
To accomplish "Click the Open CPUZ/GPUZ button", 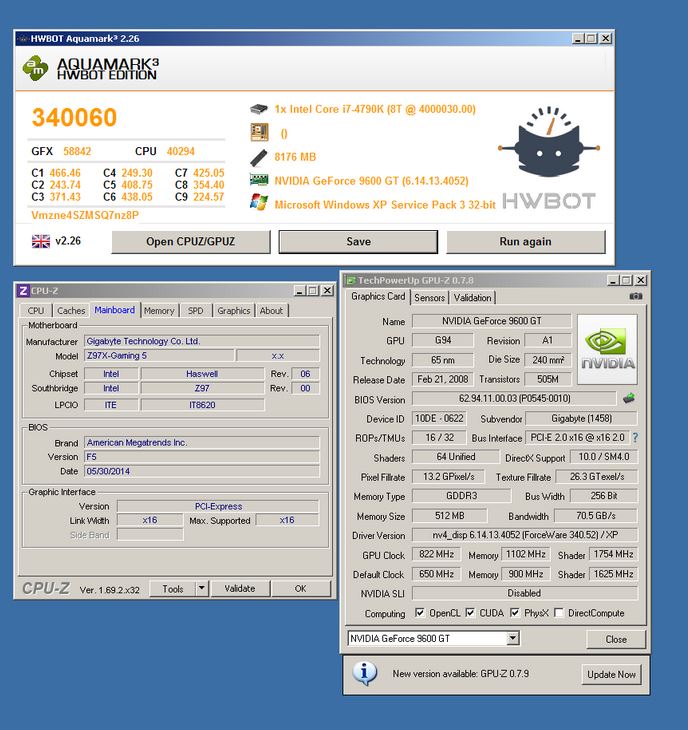I will click(191, 242).
